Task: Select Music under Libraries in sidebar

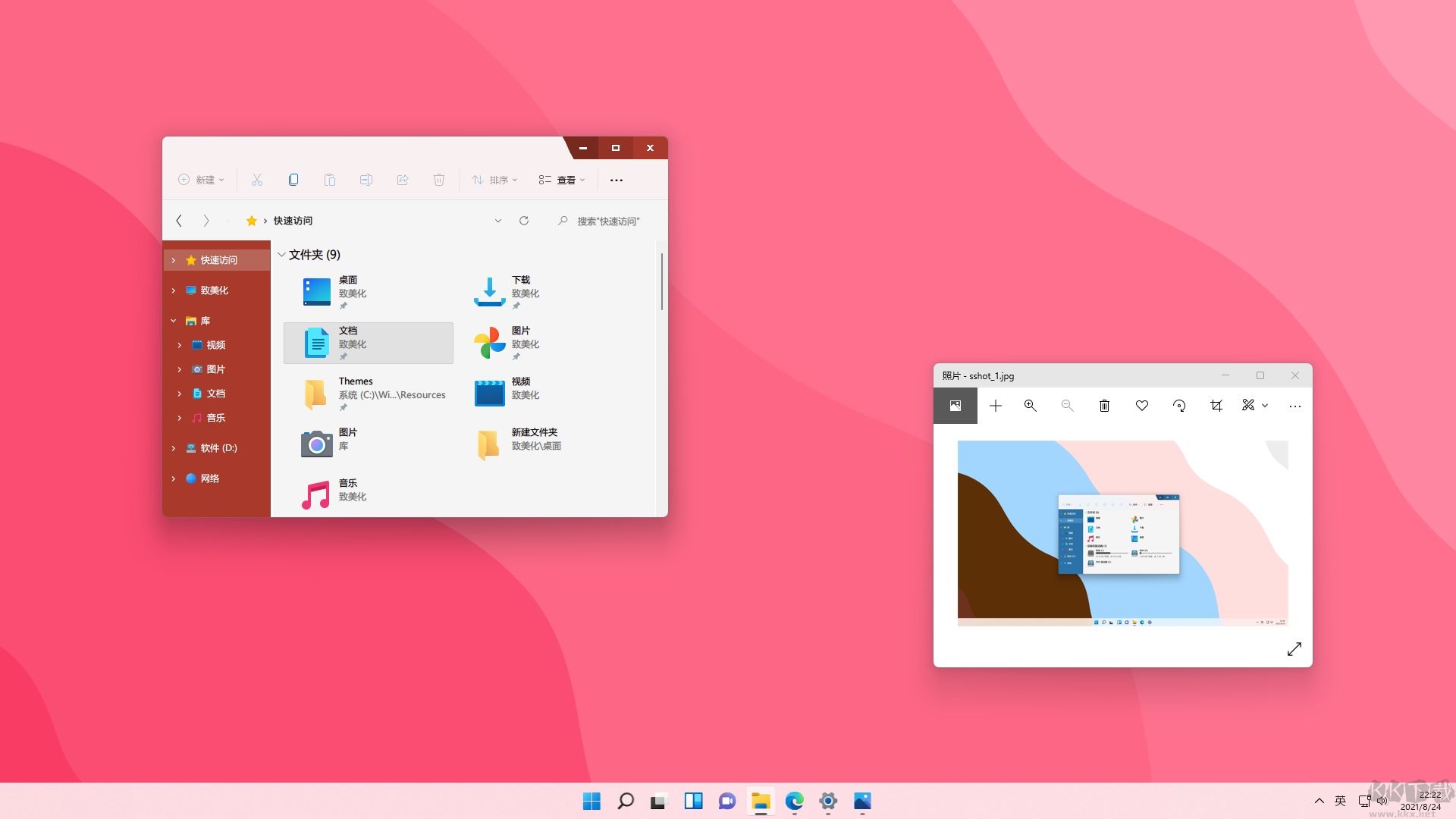Action: coord(215,418)
